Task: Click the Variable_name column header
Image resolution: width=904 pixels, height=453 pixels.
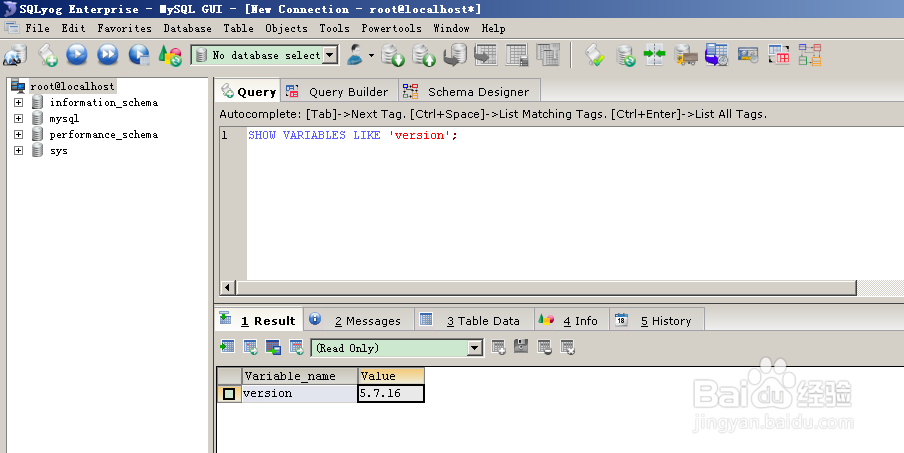Action: (x=300, y=376)
